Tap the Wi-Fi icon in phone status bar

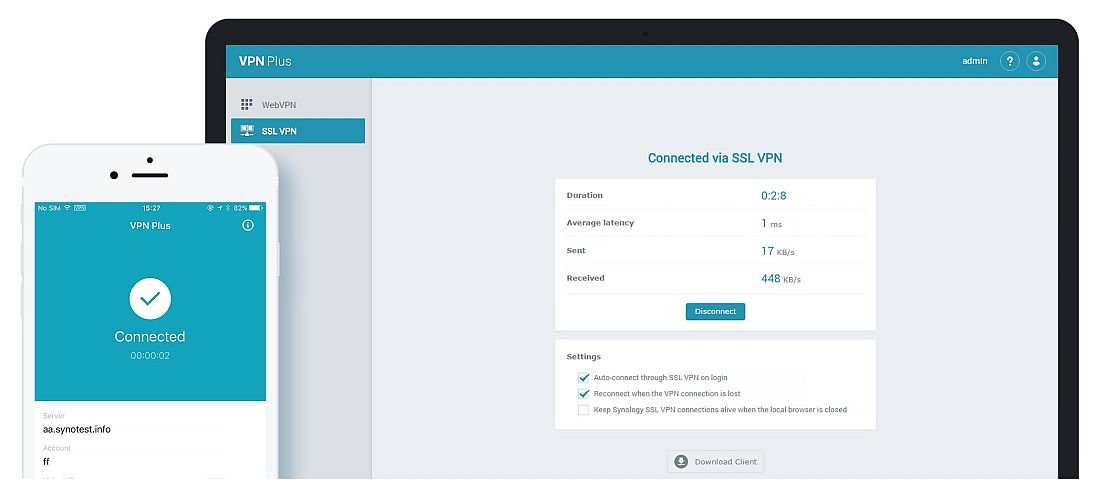coord(67,208)
